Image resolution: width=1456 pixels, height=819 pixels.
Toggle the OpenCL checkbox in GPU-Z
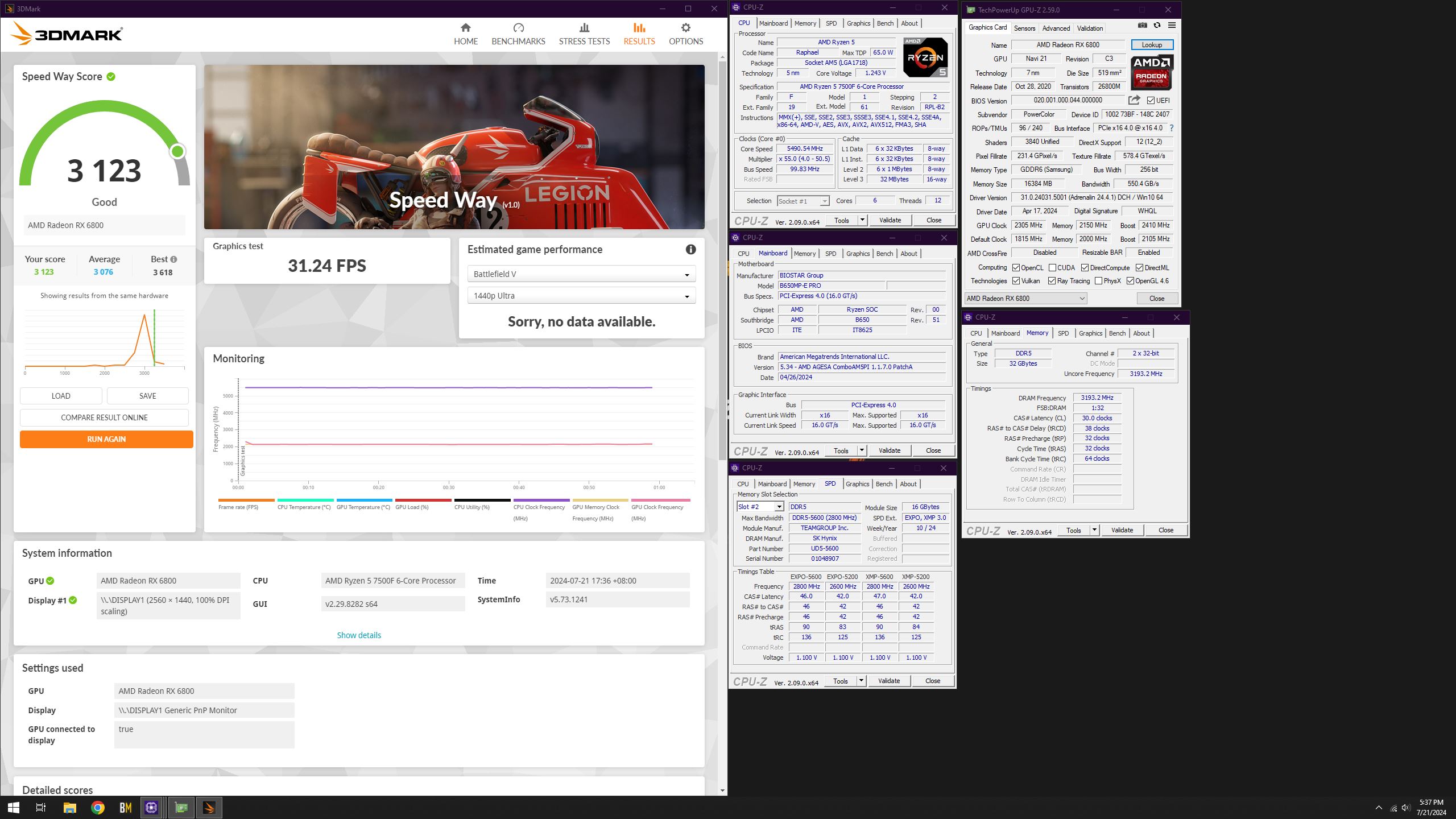click(x=1016, y=268)
